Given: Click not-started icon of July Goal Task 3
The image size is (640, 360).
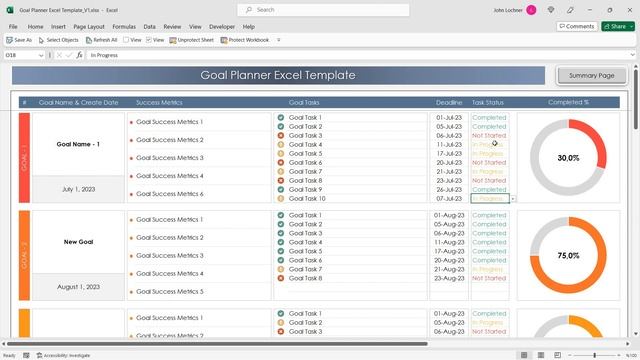Looking at the screenshot, I should coord(281,136).
